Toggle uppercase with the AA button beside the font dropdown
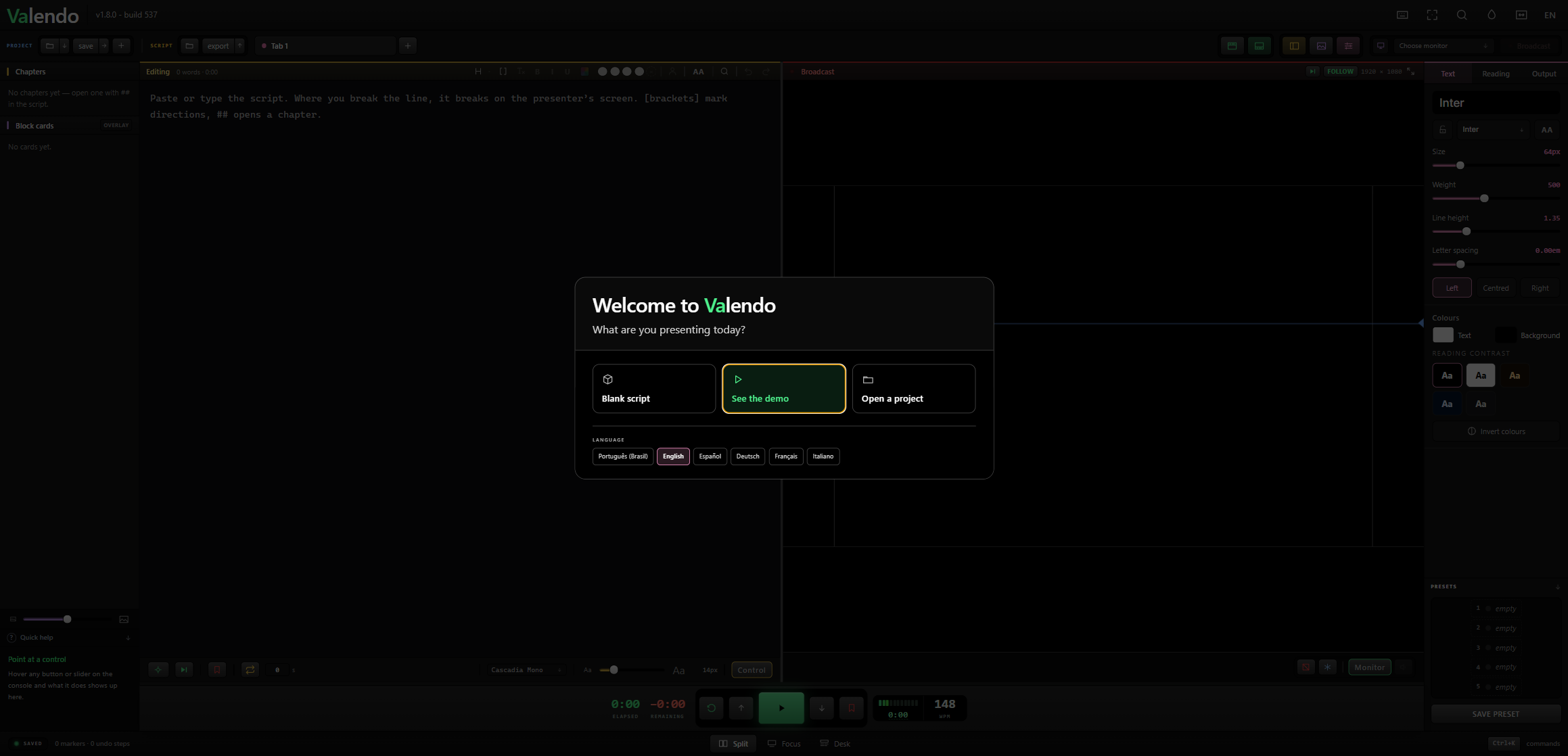1568x756 pixels. click(x=1547, y=130)
